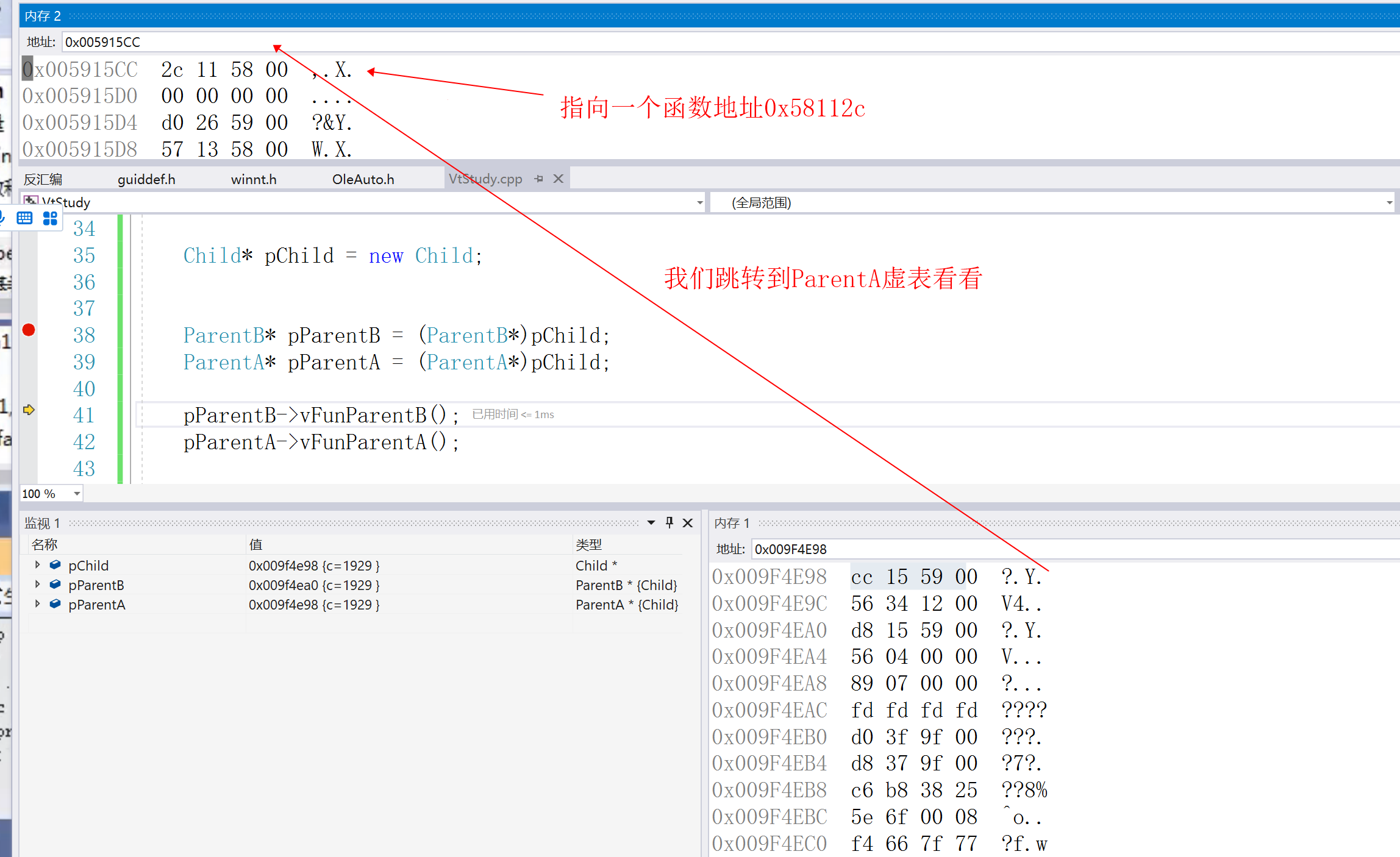Screen dimensions: 1400x857
Task: Switch to the OleAuto.h tab
Action: click(x=363, y=179)
